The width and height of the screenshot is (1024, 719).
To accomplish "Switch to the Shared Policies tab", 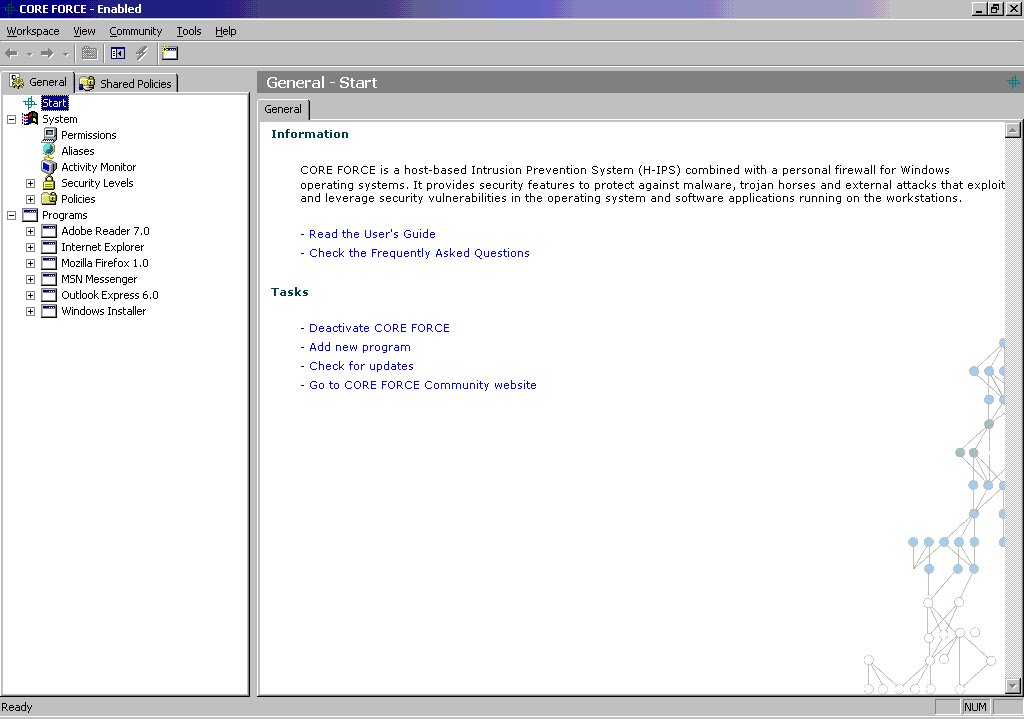I will 127,83.
